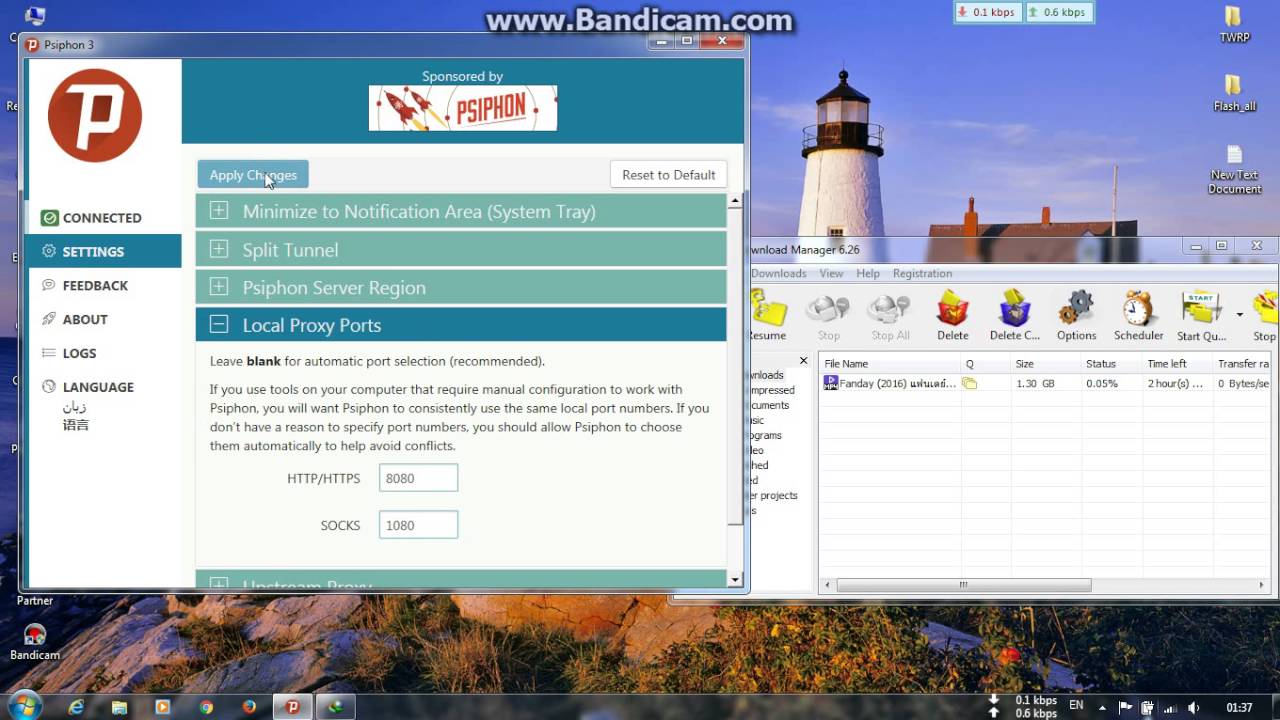Screen dimensions: 1280x720
Task: Click the 0.05% status cell
Action: [x=1102, y=383]
